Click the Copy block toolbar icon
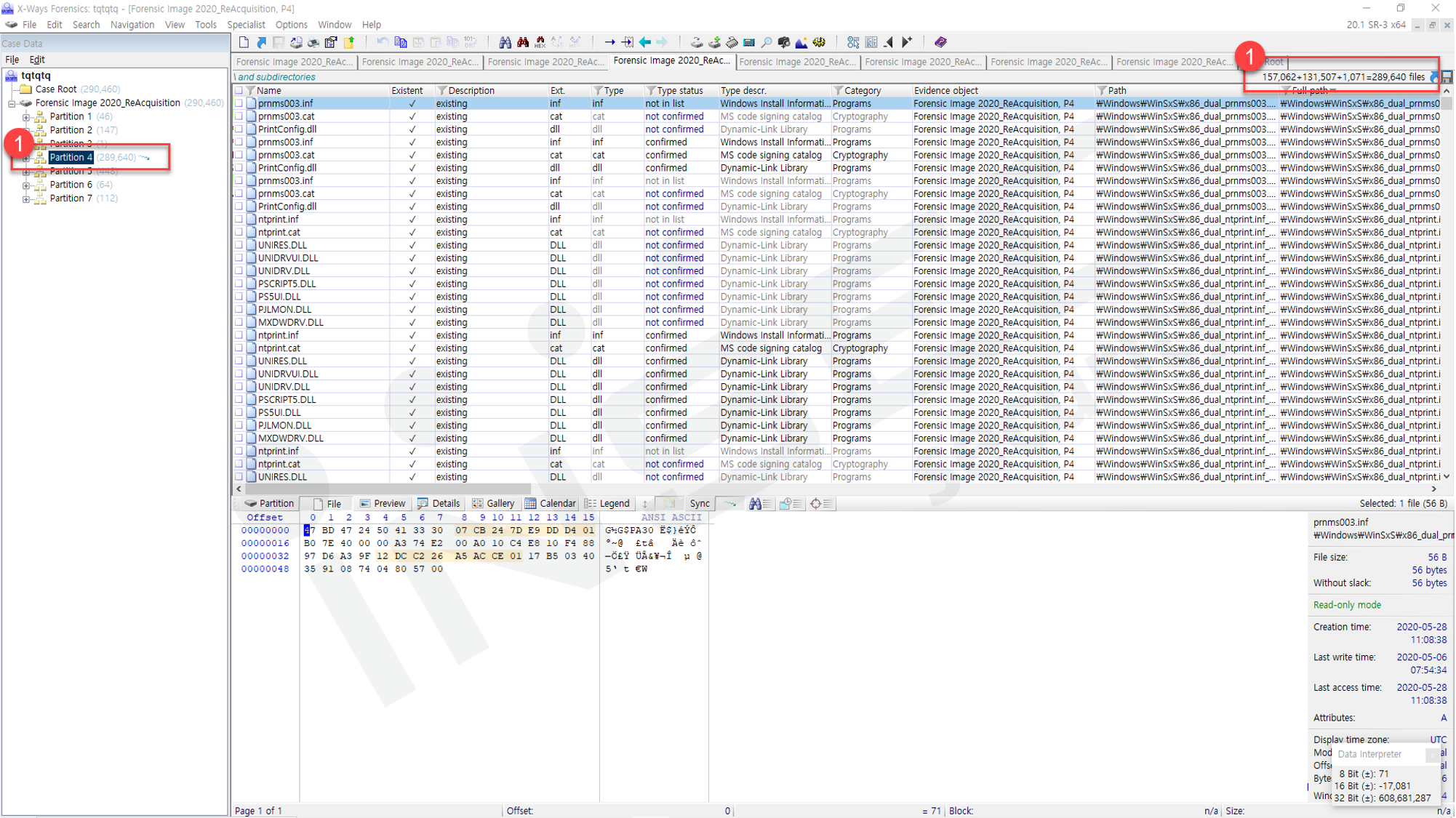 (400, 42)
